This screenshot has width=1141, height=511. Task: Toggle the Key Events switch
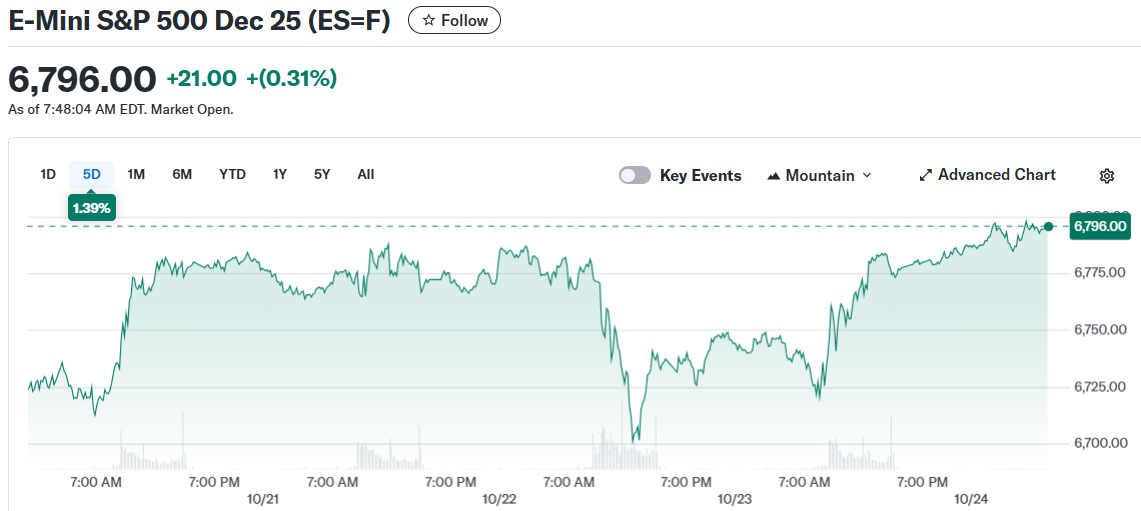635,175
